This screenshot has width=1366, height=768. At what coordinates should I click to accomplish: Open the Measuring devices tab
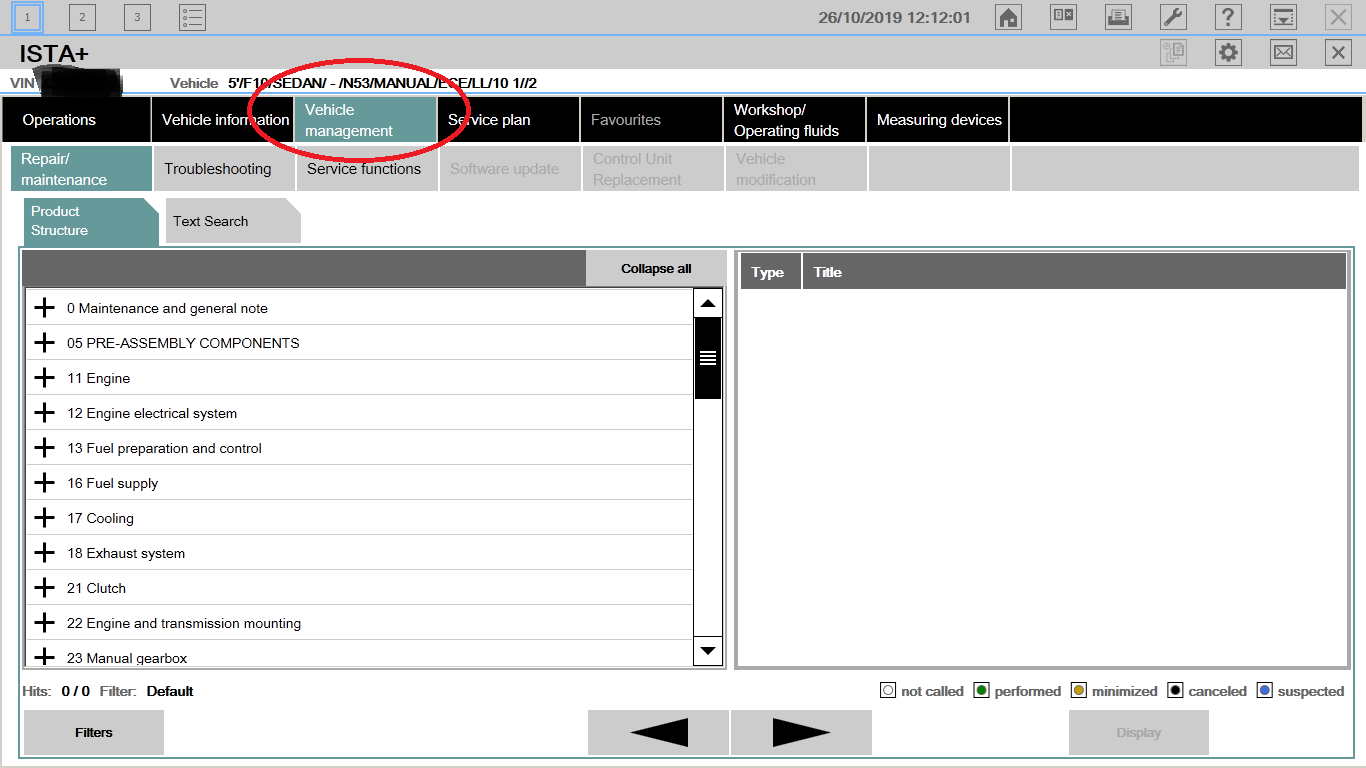point(938,120)
